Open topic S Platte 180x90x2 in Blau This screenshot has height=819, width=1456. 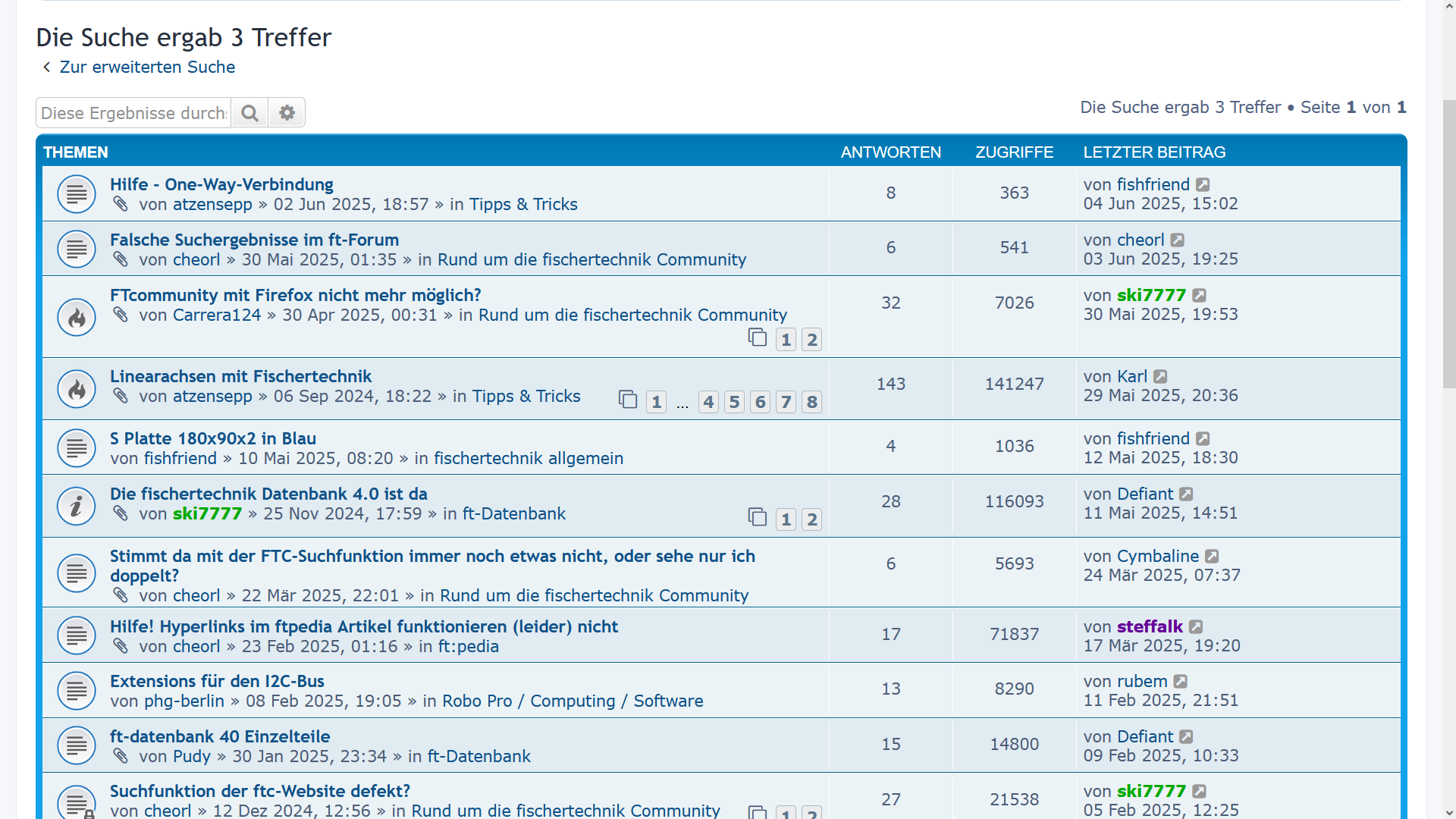coord(213,438)
